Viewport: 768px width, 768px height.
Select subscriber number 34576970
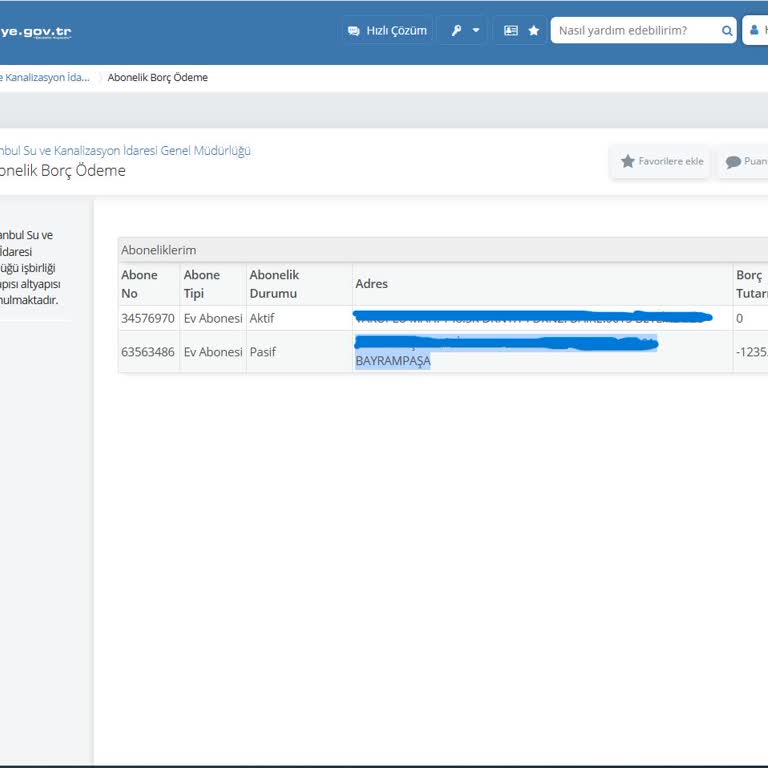click(x=148, y=318)
